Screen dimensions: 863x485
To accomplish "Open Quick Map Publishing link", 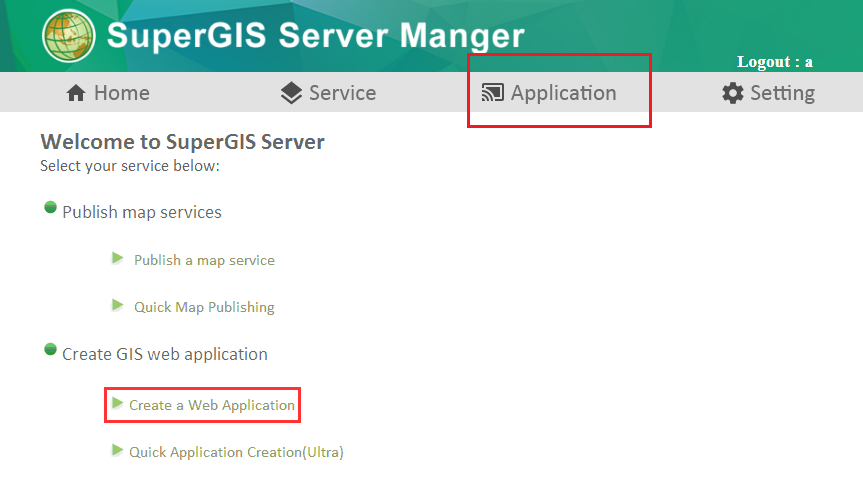I will (204, 307).
